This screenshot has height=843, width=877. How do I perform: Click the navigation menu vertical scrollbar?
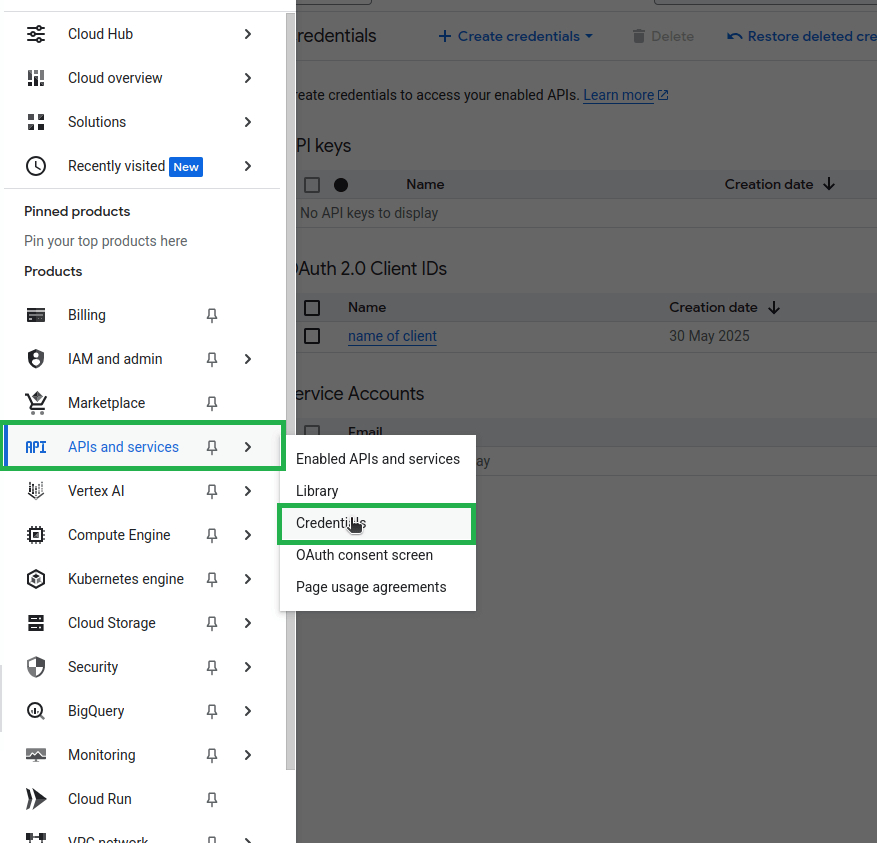point(291,400)
